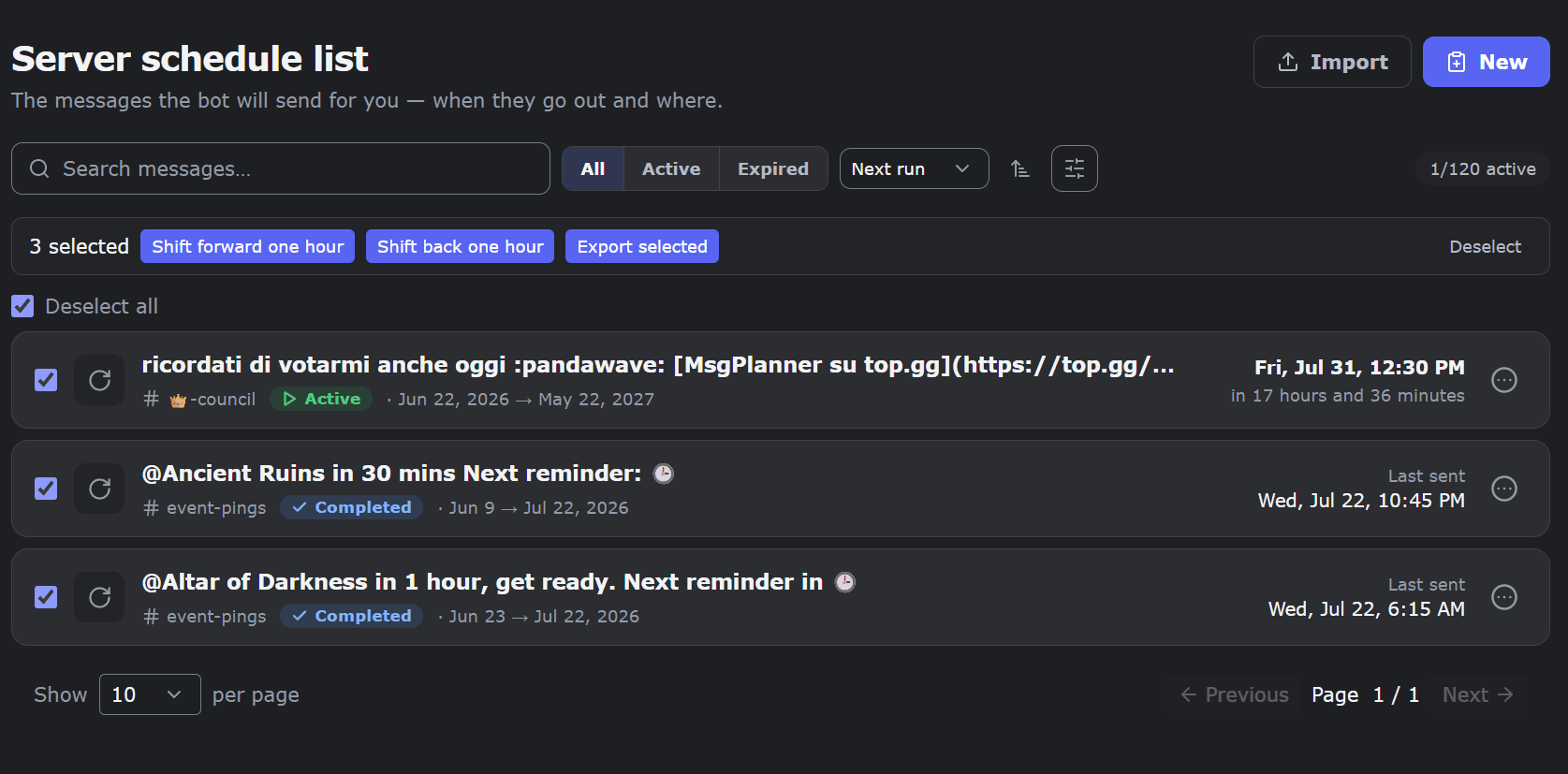Open the 10 per page dropdown
The width and height of the screenshot is (1568, 774).
click(150, 694)
